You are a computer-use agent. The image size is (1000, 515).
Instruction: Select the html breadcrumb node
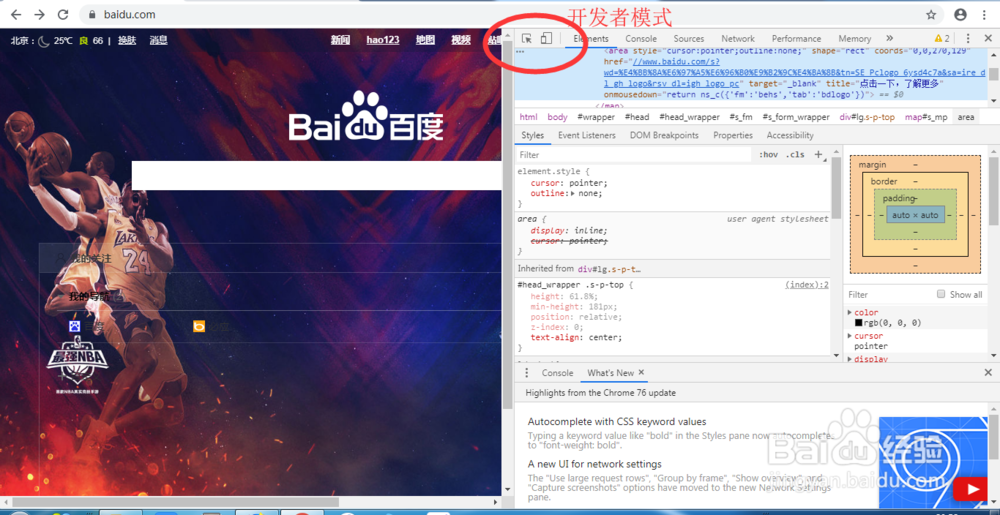pos(529,117)
